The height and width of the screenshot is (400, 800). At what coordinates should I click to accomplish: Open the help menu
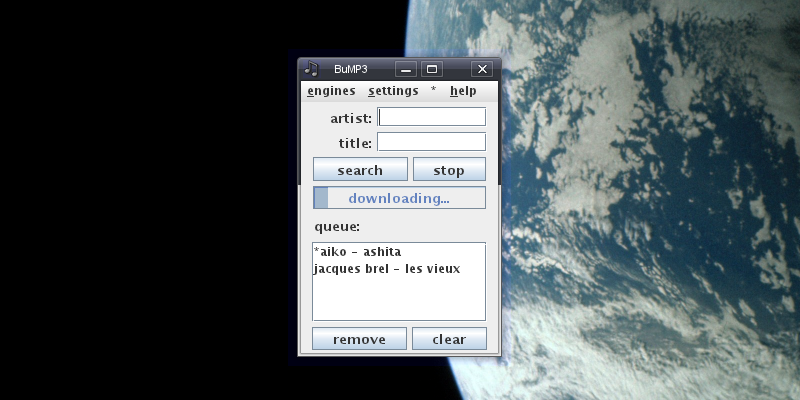(x=463, y=91)
